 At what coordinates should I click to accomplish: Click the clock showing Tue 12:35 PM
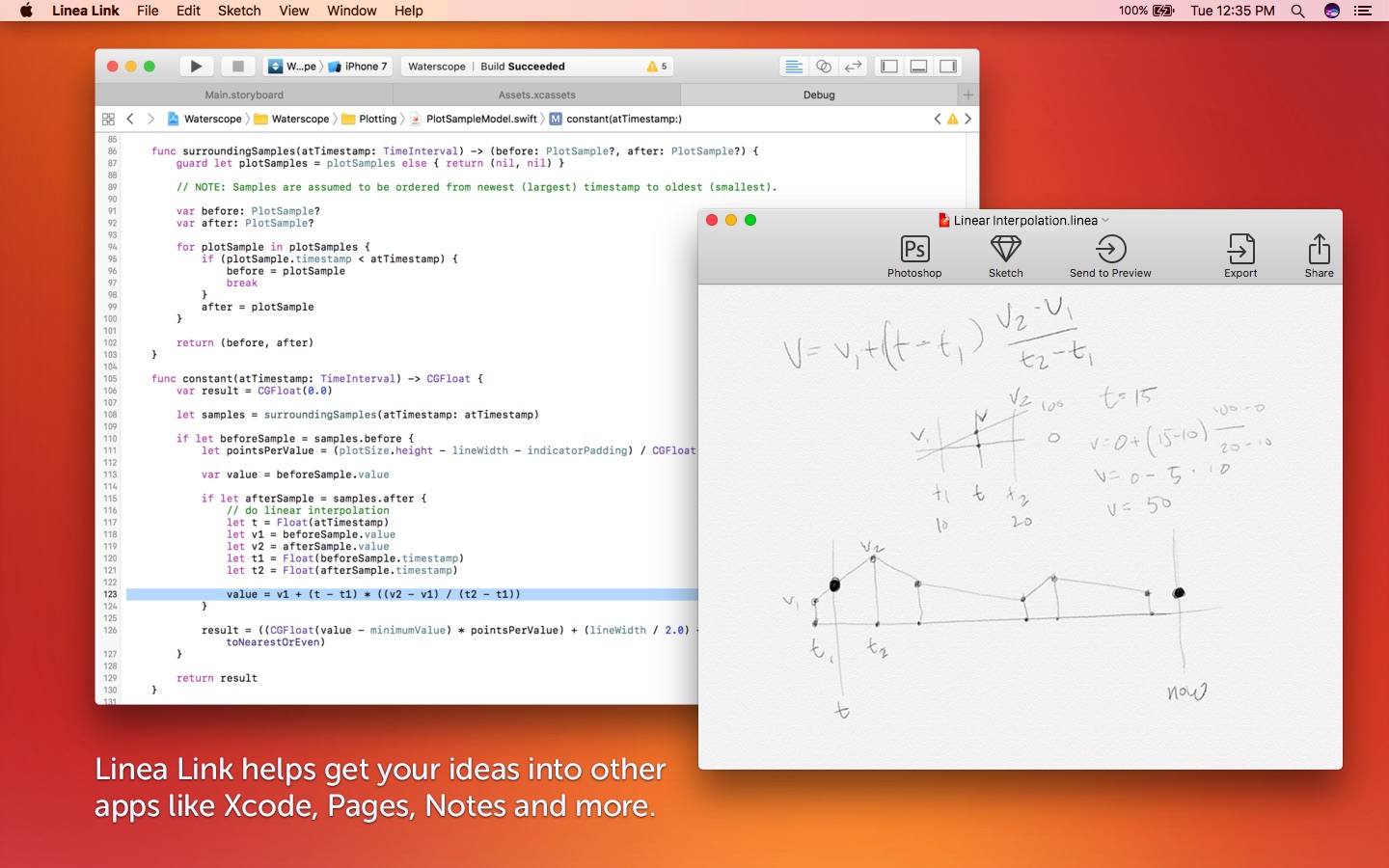pos(1233,11)
